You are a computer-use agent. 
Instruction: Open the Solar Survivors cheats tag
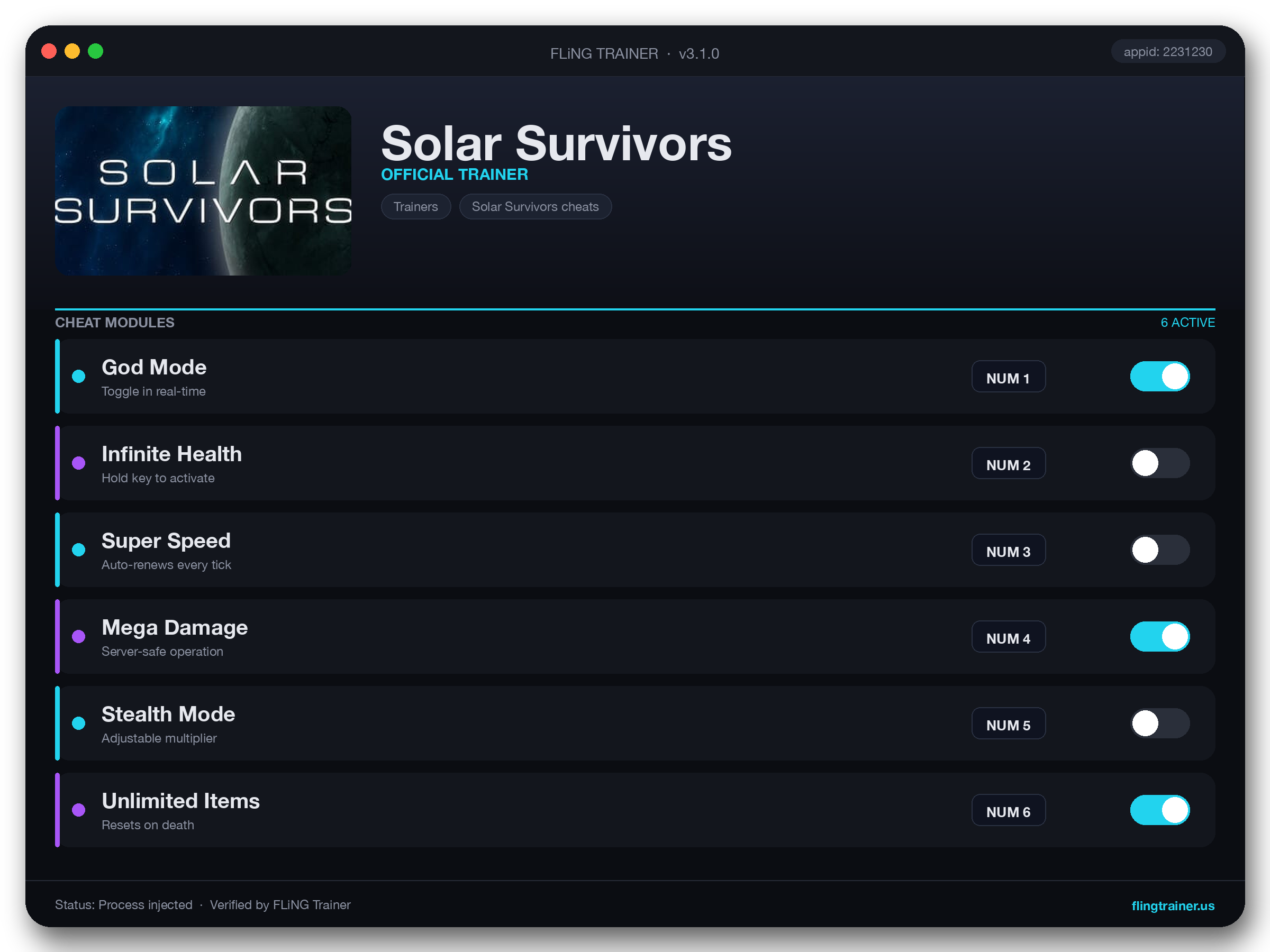535,207
